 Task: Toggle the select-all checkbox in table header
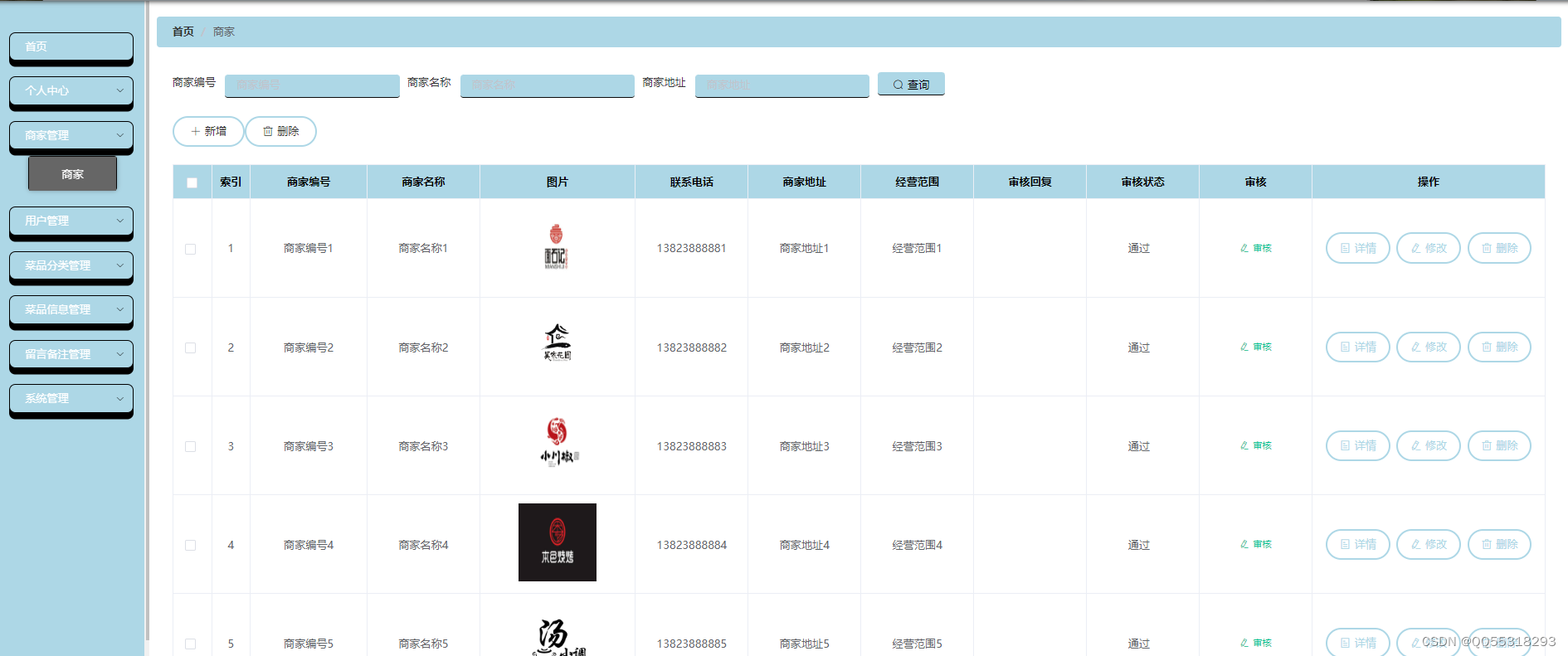[x=192, y=182]
